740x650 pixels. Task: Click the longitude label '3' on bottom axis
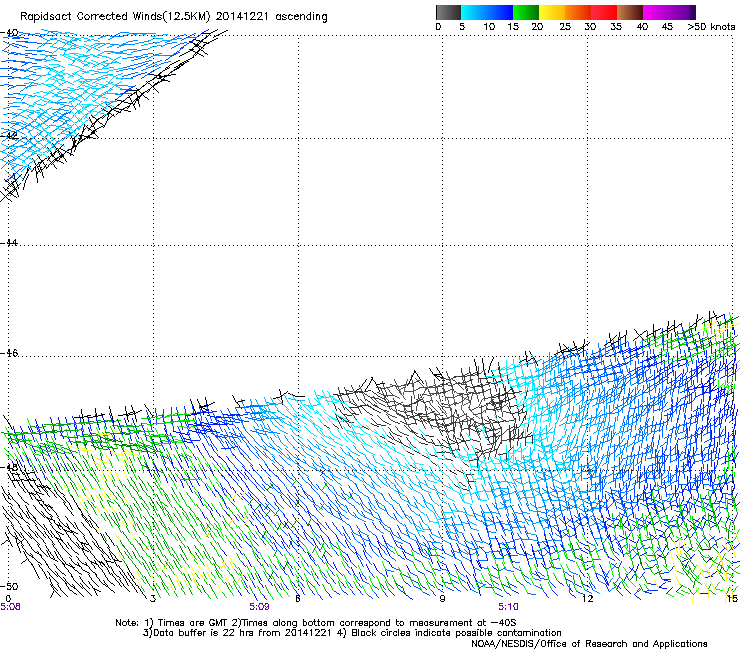click(x=153, y=599)
